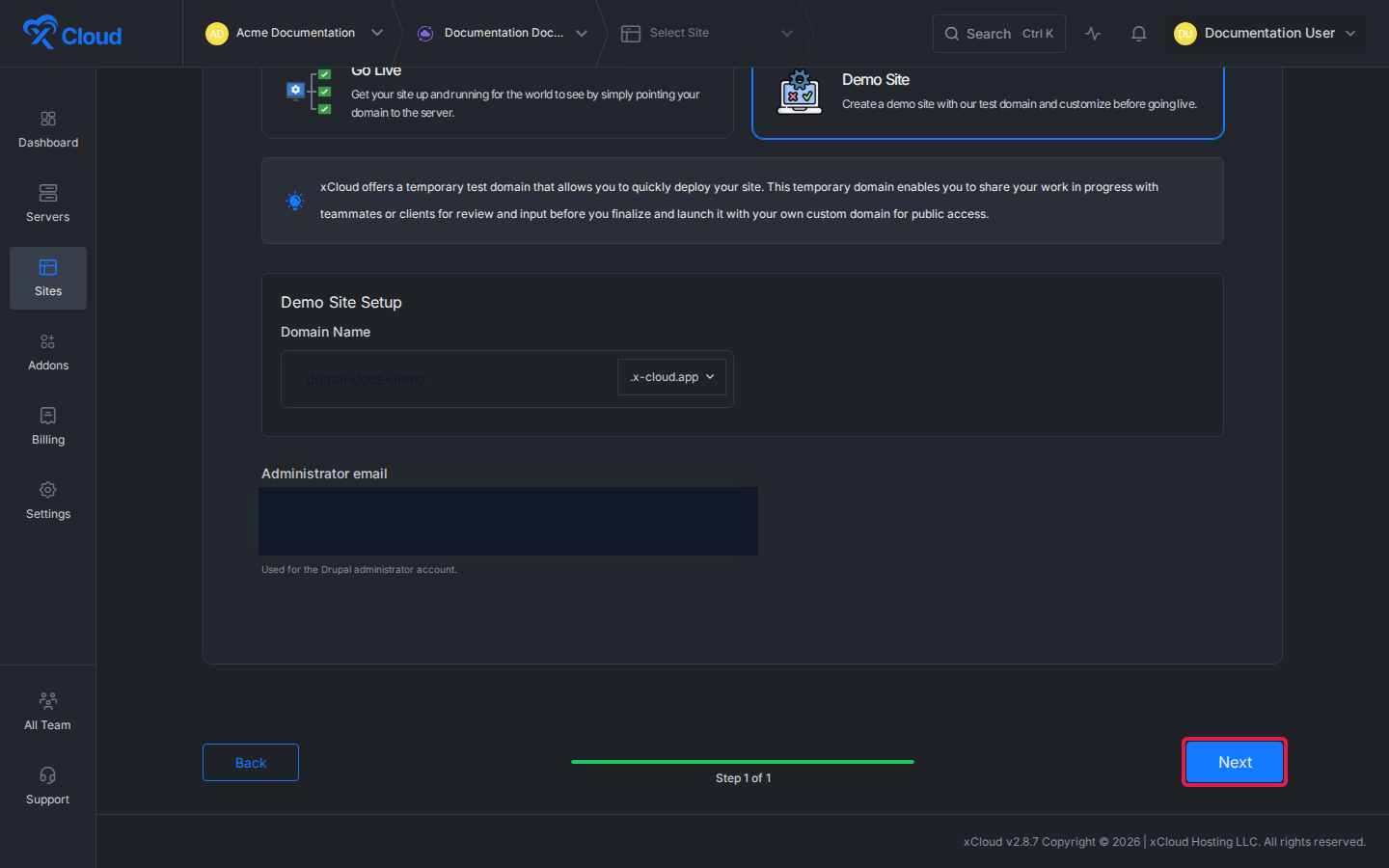Screen dimensions: 1389x868
Task: Click the 'Demo Site Setup' heading
Action: 341,302
